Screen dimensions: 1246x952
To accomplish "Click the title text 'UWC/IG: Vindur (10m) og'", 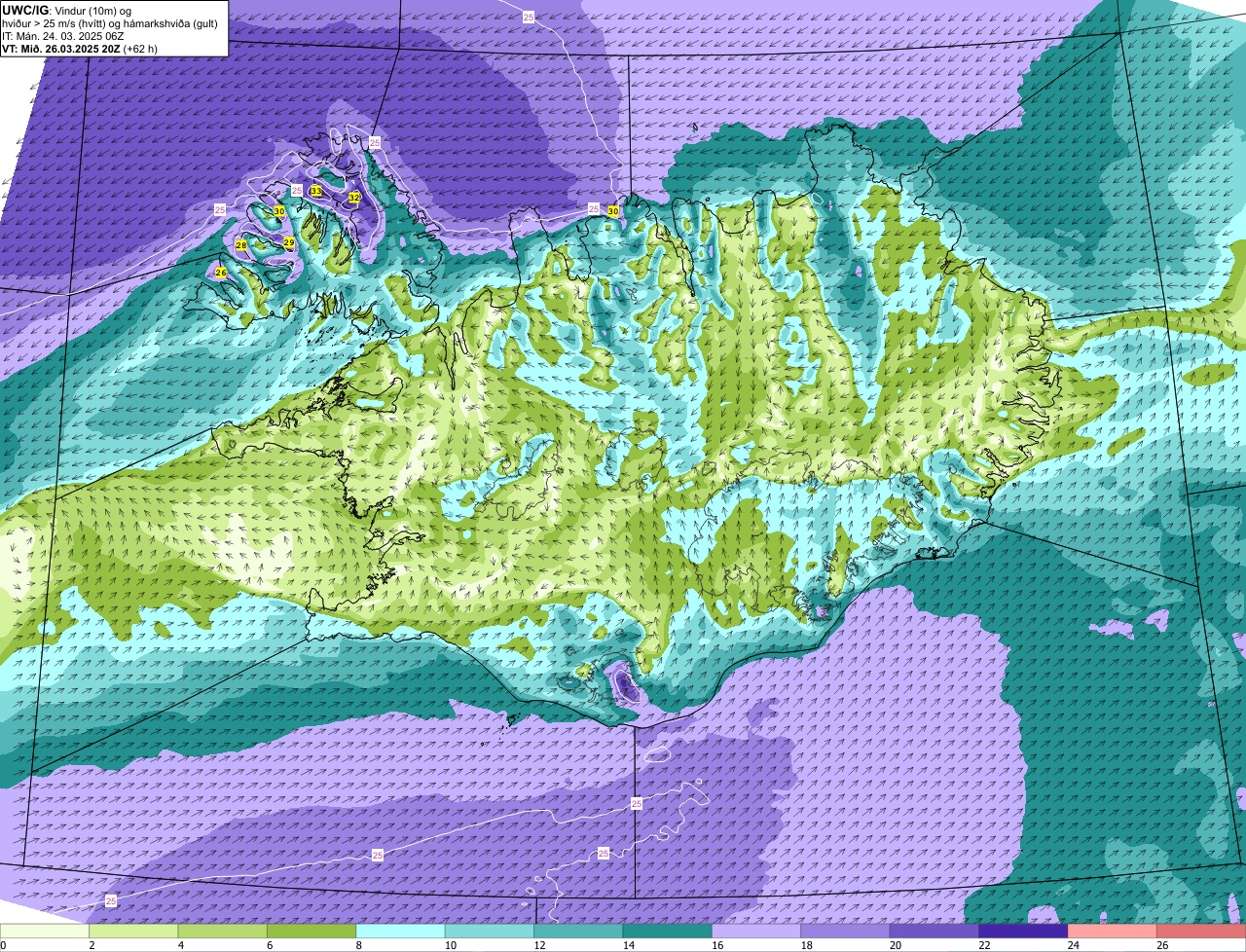I will point(66,10).
